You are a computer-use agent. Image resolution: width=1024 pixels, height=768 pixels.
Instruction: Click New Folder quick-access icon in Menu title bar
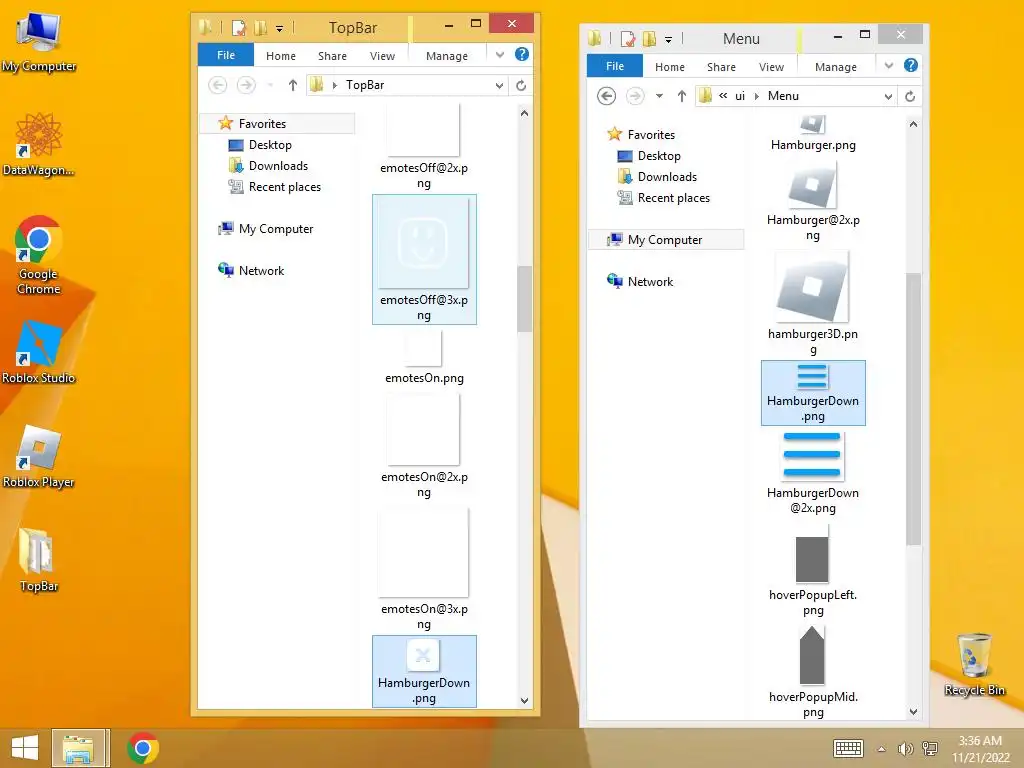pos(649,39)
